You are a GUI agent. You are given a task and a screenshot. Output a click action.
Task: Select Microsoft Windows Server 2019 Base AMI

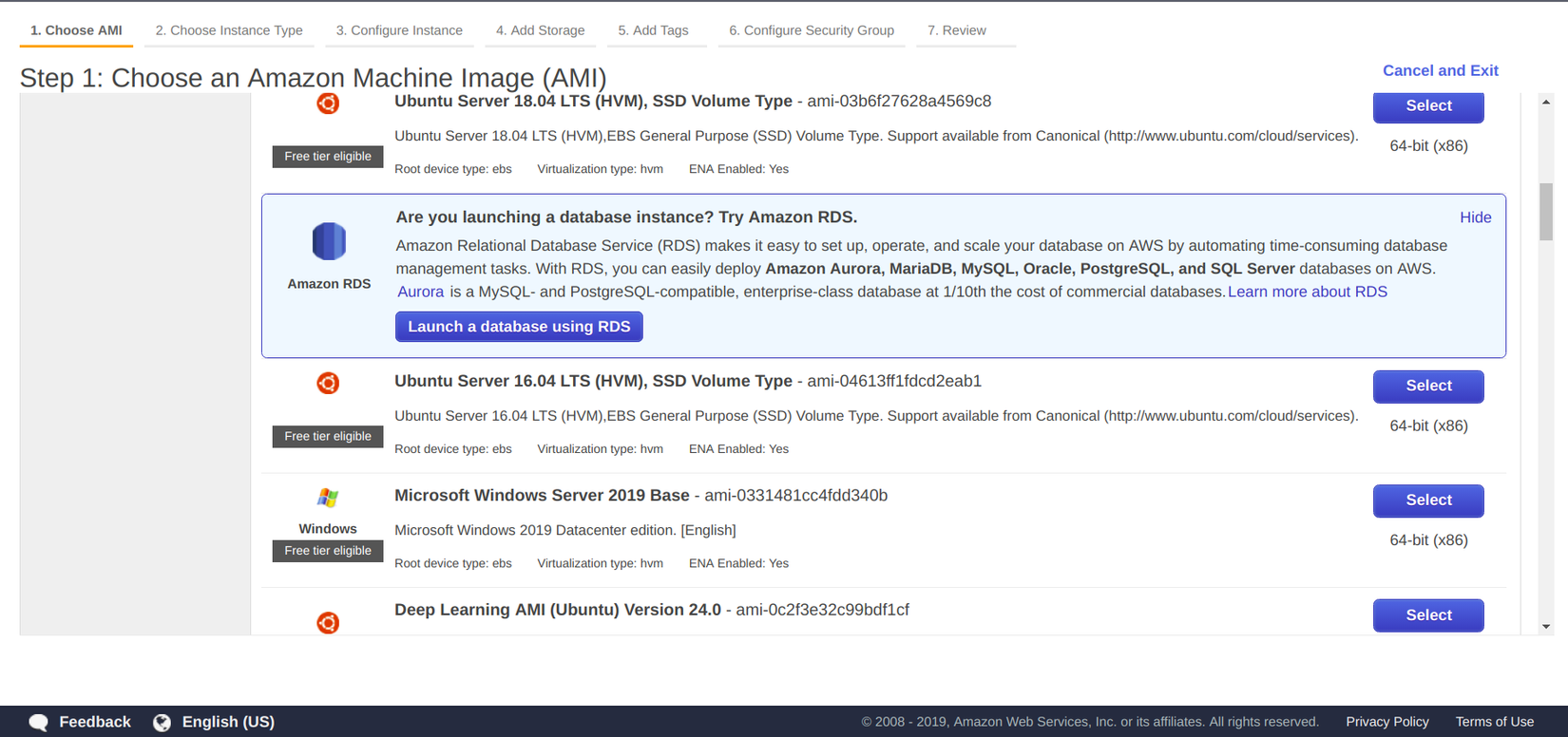pos(1428,501)
